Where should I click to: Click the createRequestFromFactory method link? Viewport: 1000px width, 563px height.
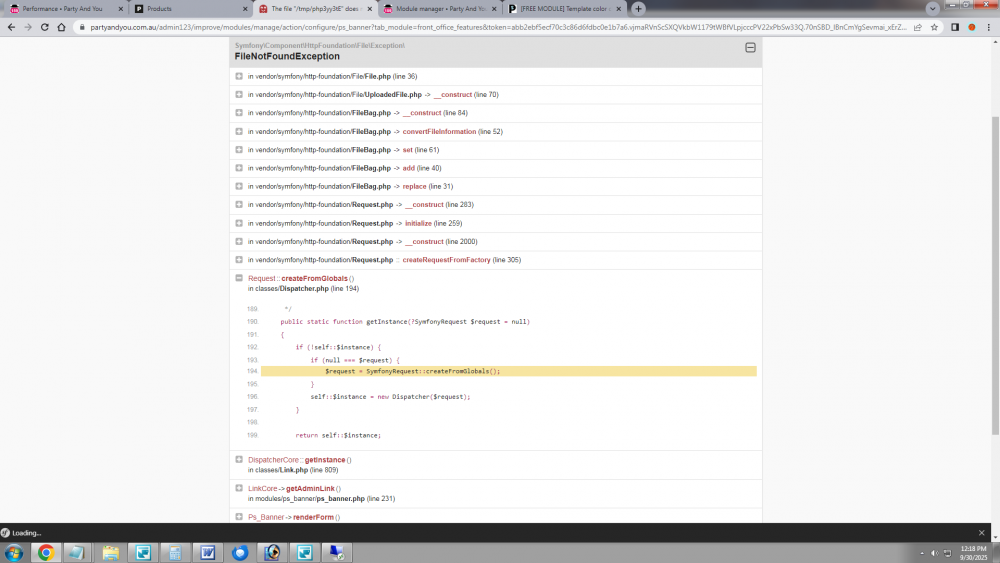(446, 260)
